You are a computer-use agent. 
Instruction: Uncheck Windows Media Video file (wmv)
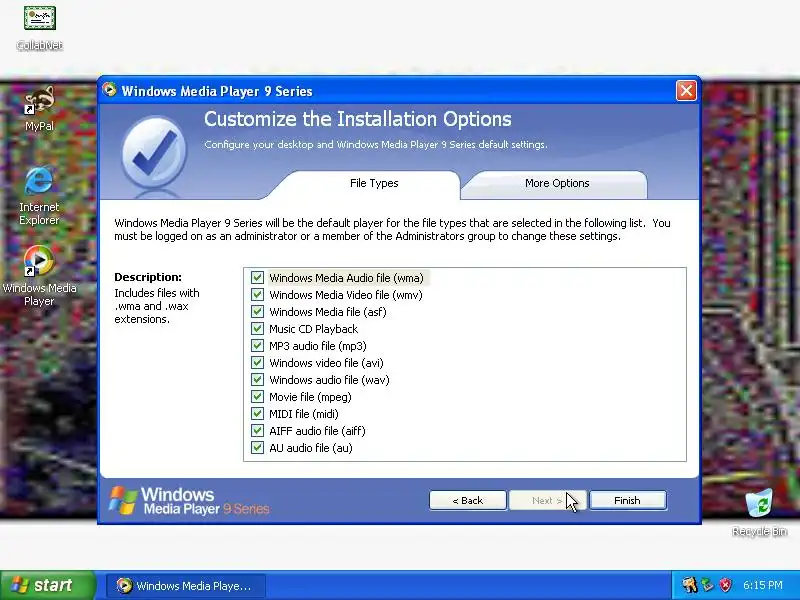coord(257,295)
